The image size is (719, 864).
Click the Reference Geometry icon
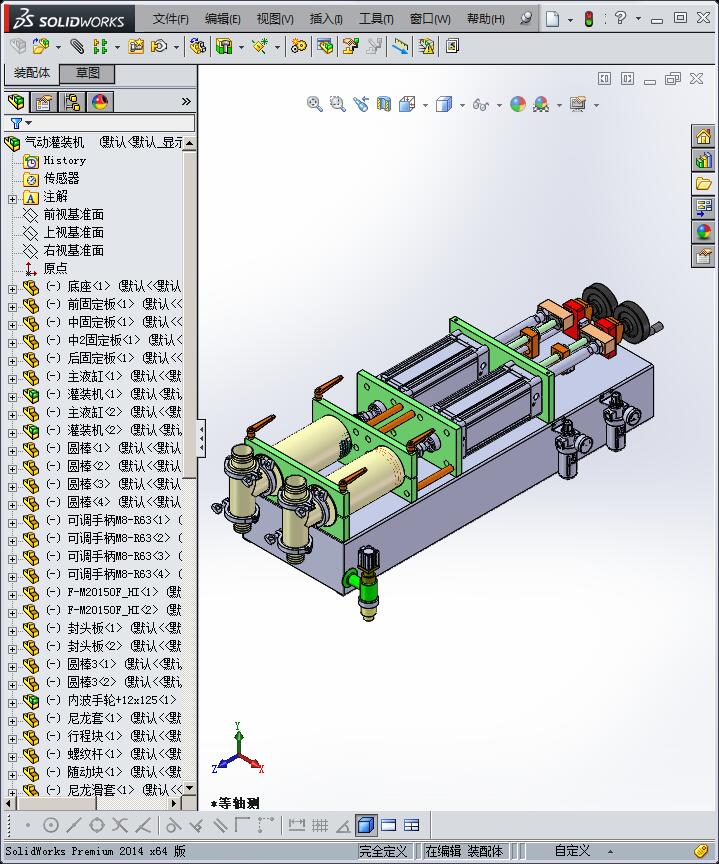(x=260, y=46)
